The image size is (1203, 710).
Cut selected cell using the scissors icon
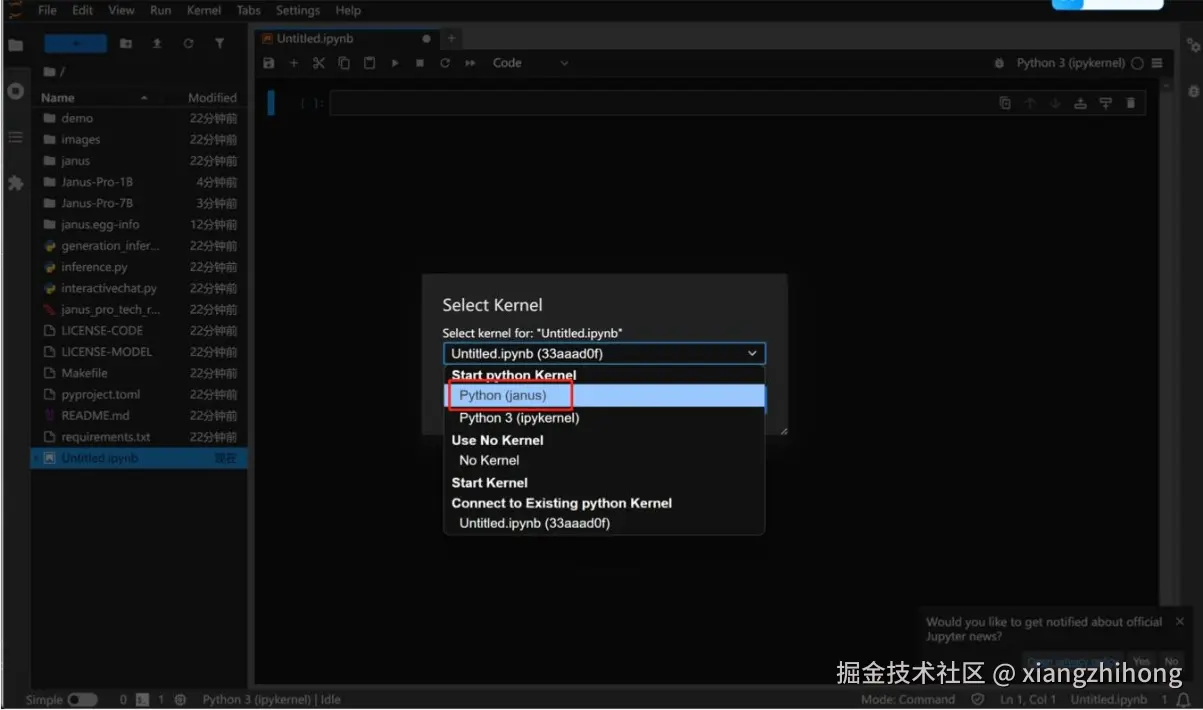point(319,63)
